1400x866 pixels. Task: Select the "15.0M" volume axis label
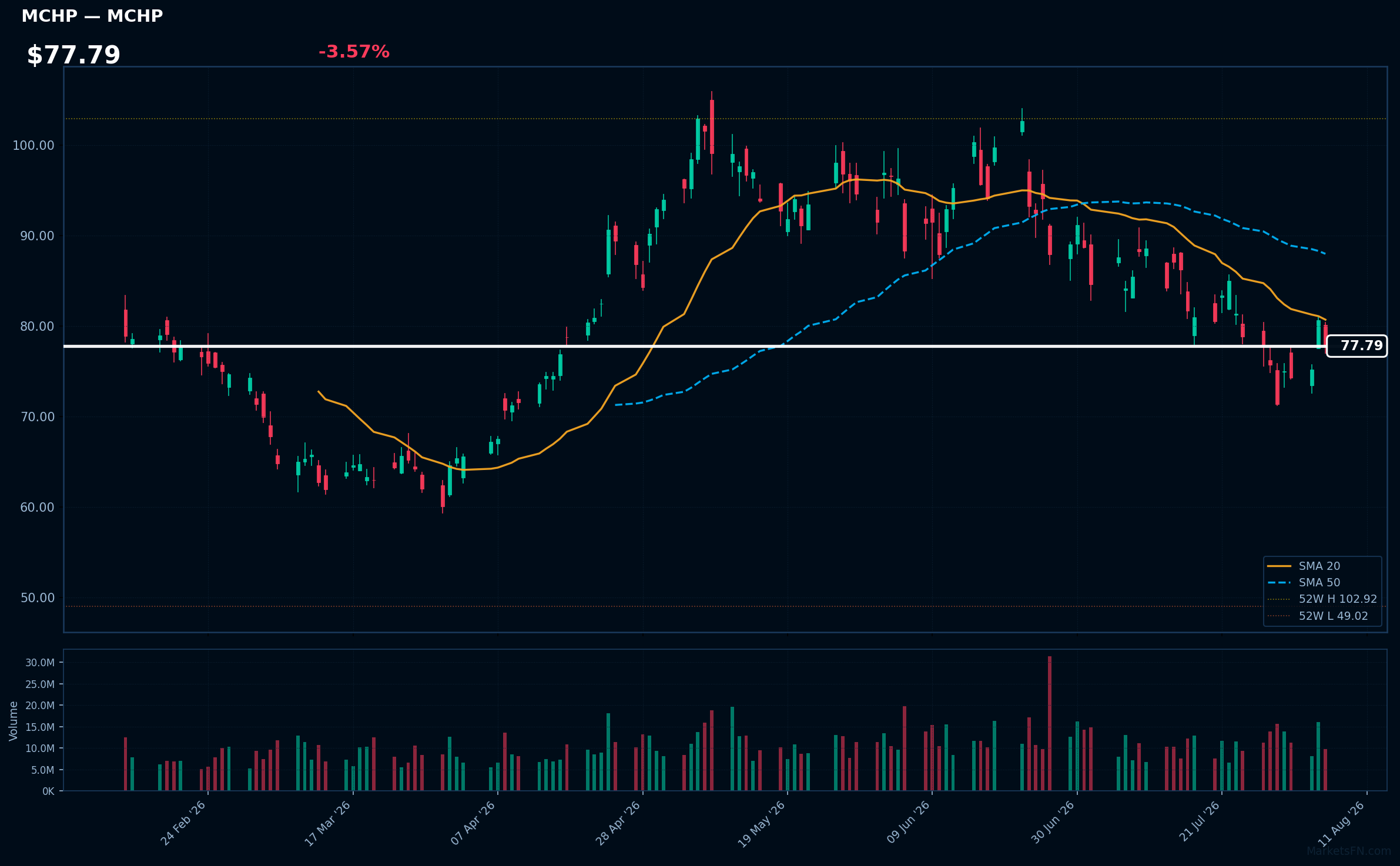(40, 727)
